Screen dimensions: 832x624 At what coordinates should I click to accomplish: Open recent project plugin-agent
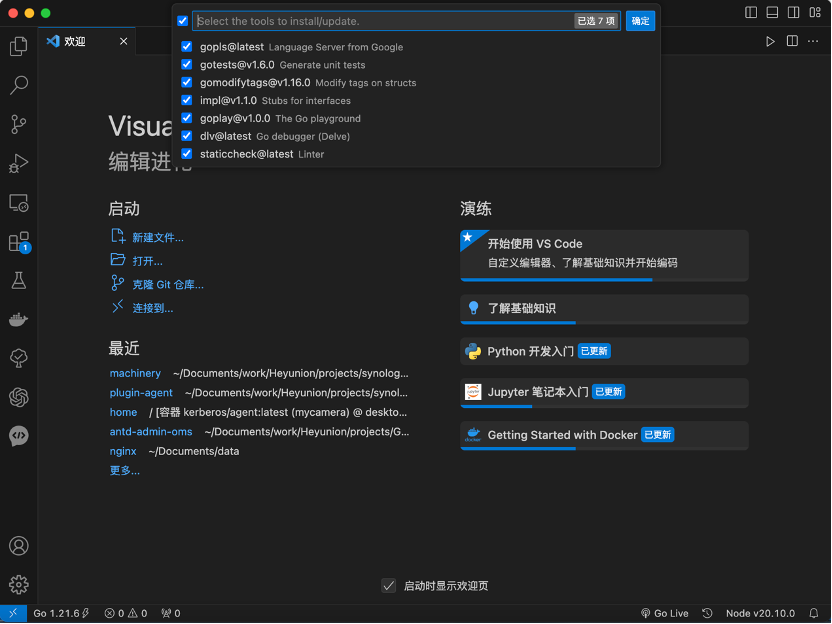pyautogui.click(x=141, y=393)
